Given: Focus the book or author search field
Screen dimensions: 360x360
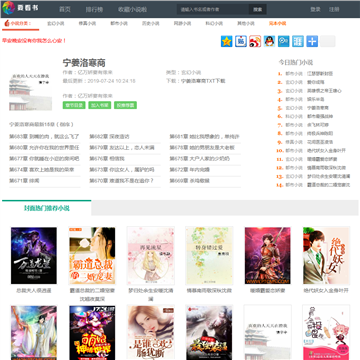Looking at the screenshot, I should click(x=213, y=9).
